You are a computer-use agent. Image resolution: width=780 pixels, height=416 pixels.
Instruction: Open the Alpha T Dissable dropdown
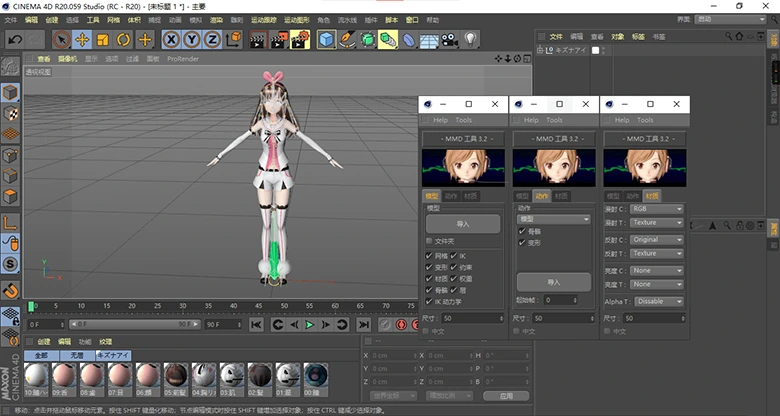tap(659, 302)
